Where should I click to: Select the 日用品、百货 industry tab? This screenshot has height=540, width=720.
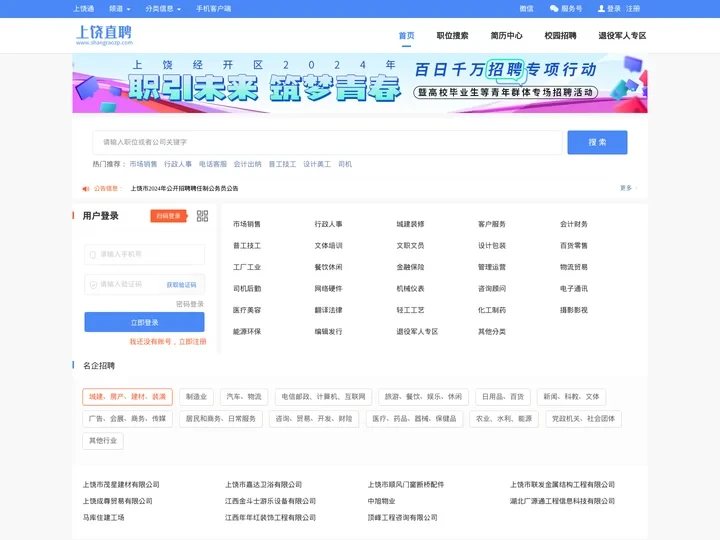(503, 397)
